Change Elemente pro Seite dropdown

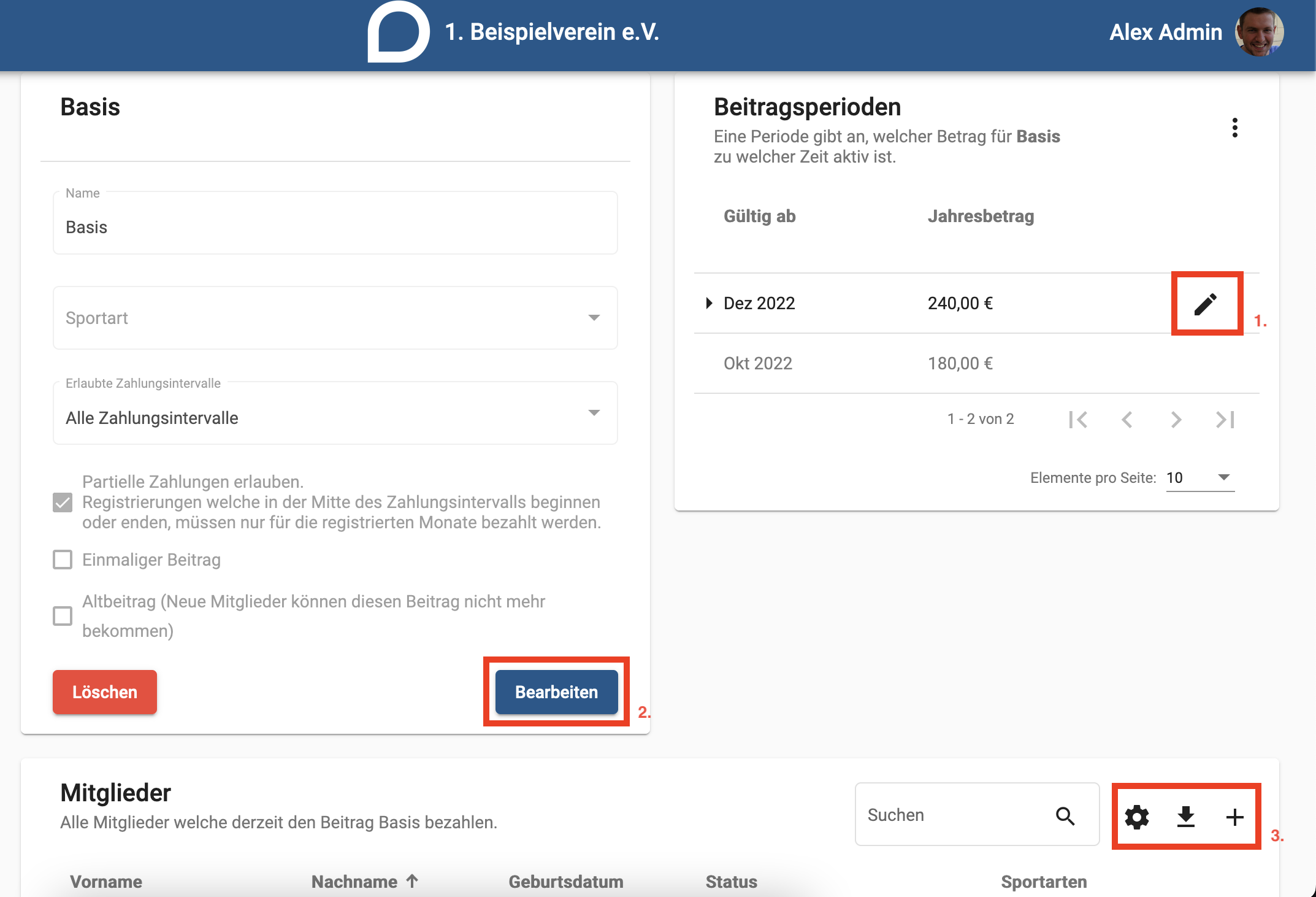pyautogui.click(x=1199, y=478)
